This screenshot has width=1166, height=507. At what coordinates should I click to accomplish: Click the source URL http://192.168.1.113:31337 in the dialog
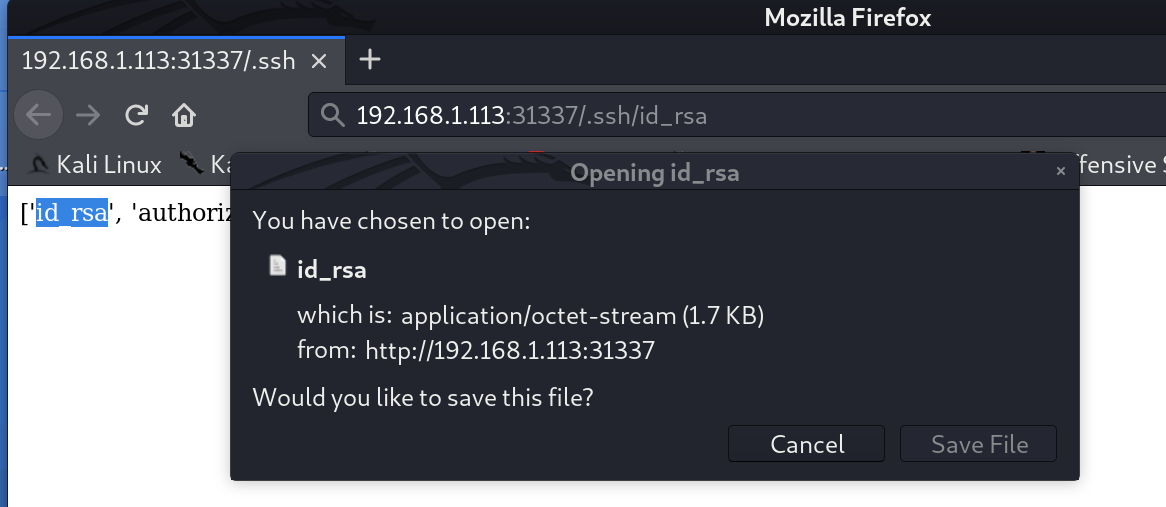[x=509, y=350]
